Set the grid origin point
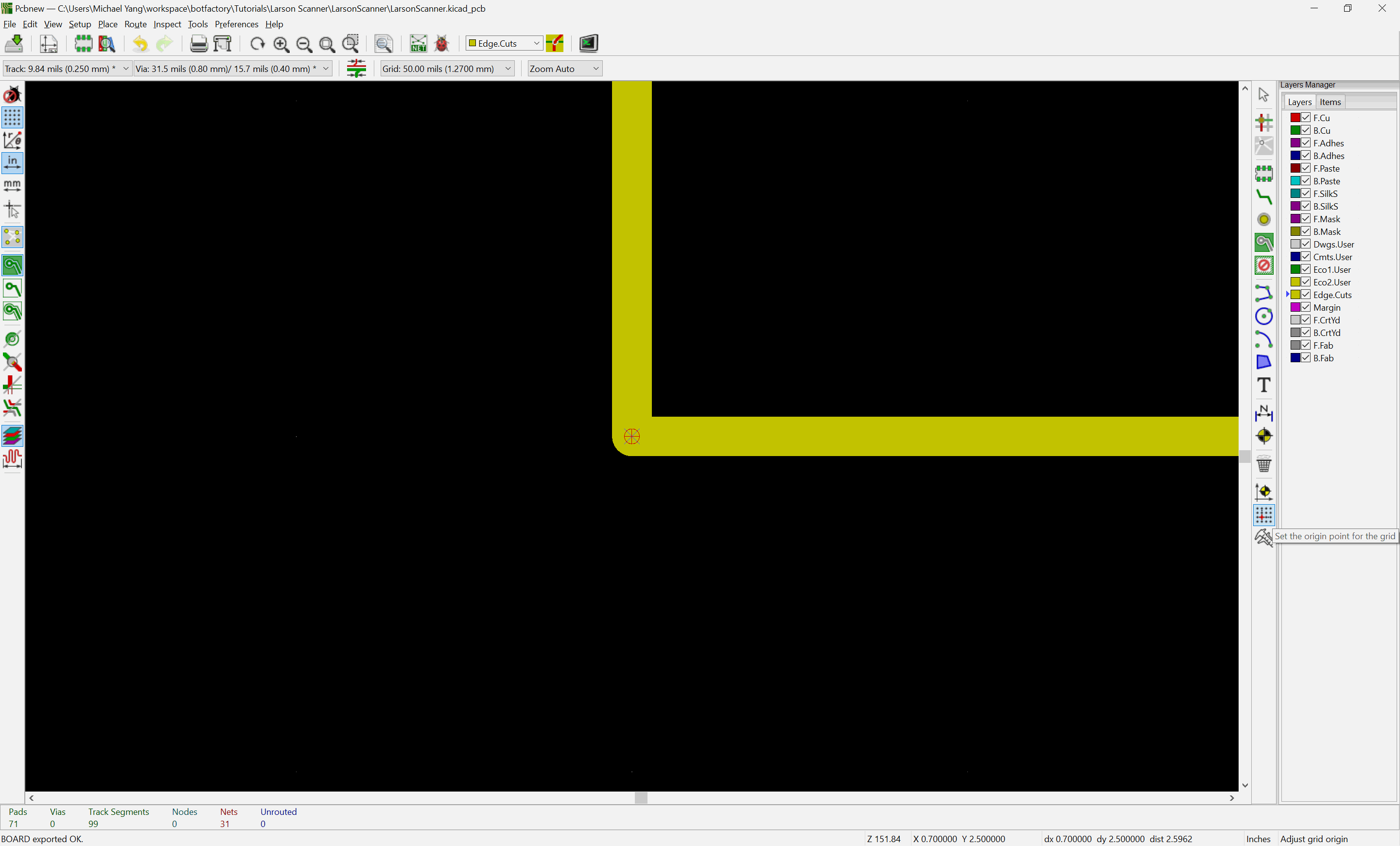The height and width of the screenshot is (846, 1400). coord(1263,515)
